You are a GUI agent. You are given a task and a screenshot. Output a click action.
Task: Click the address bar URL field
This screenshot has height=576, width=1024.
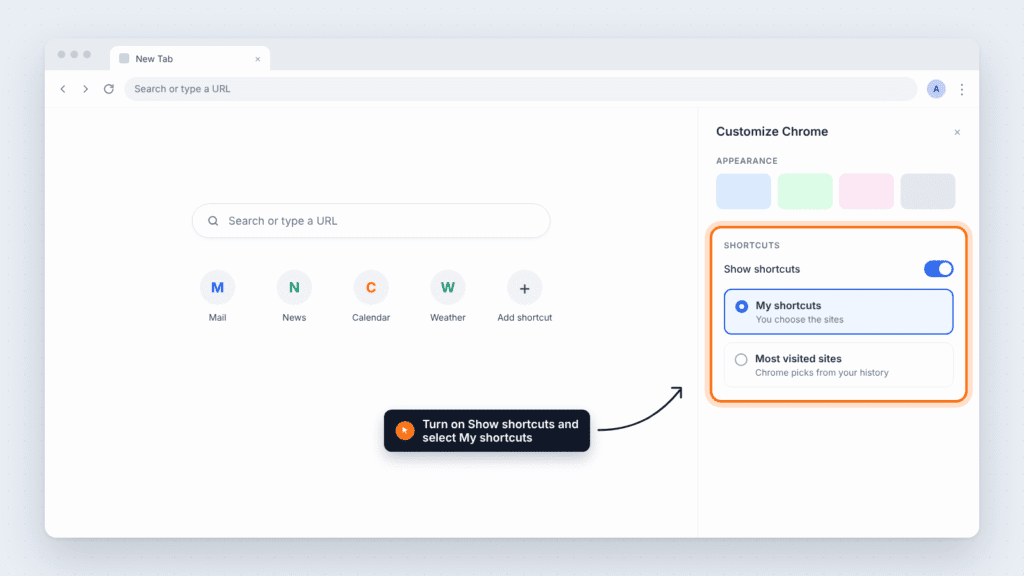(x=520, y=89)
